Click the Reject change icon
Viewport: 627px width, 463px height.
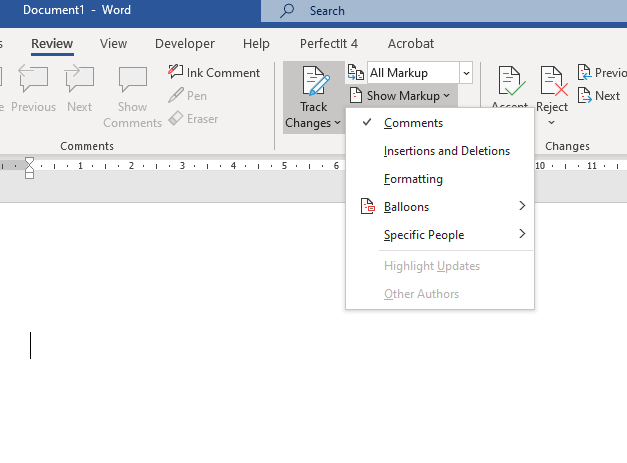click(x=552, y=82)
